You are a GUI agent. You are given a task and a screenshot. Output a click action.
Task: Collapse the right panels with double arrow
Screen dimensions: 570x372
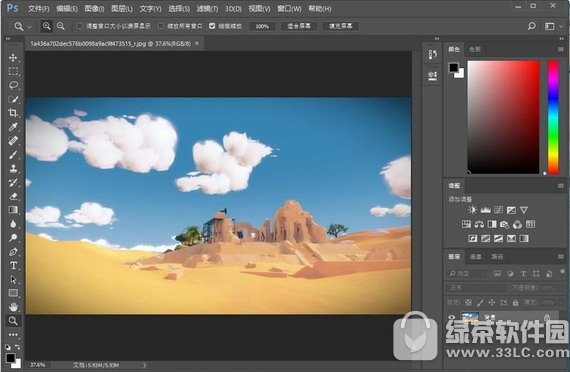(x=561, y=39)
